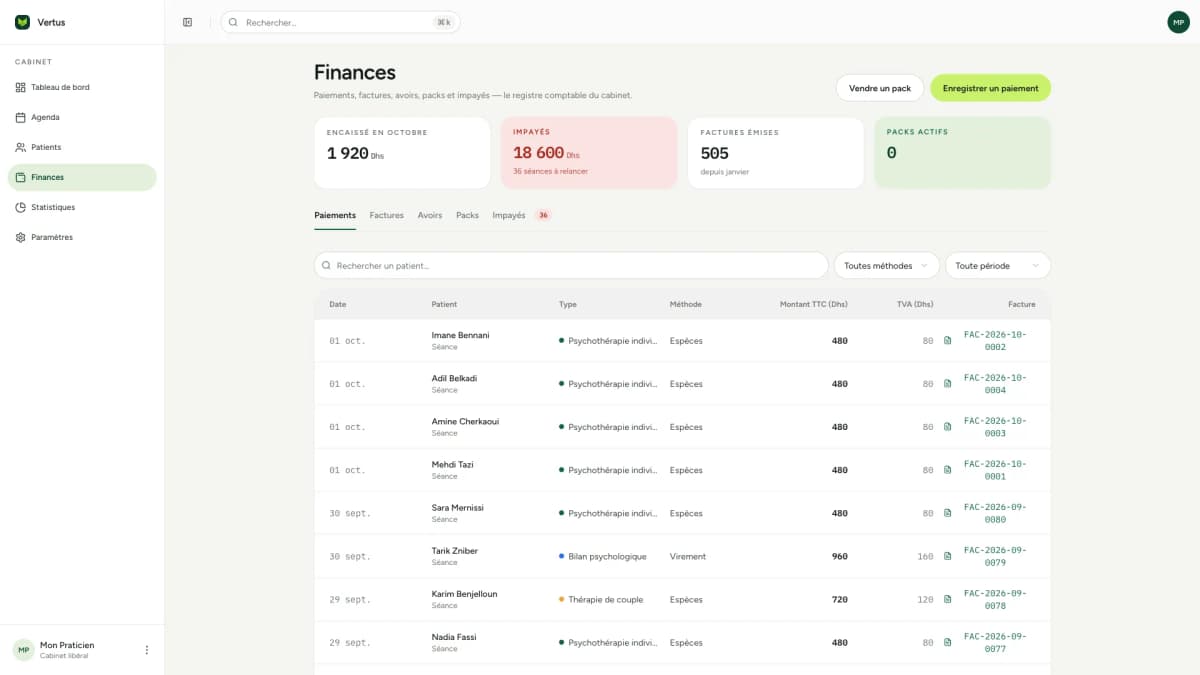Screen dimensions: 1200x675
Task: Click the Packs actifs card
Action: (x=963, y=153)
